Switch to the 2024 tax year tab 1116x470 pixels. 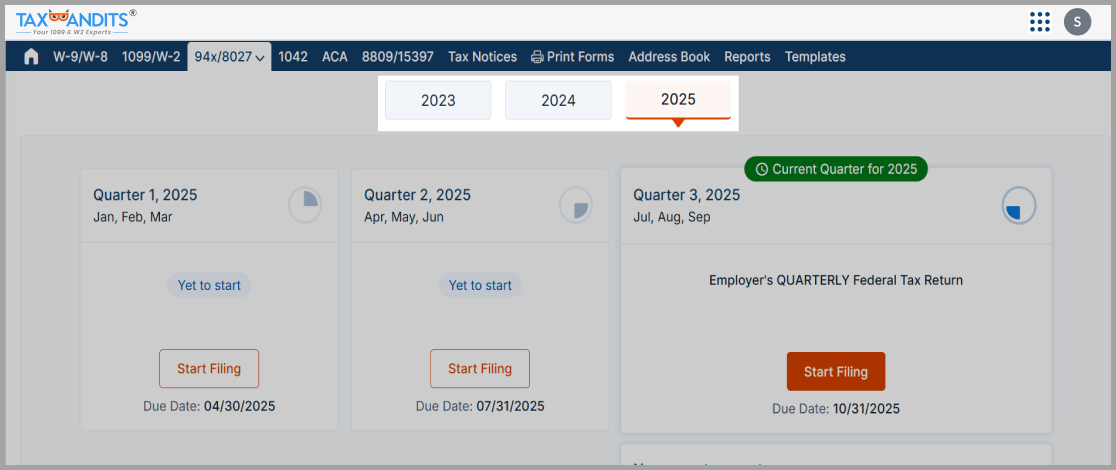coord(558,100)
